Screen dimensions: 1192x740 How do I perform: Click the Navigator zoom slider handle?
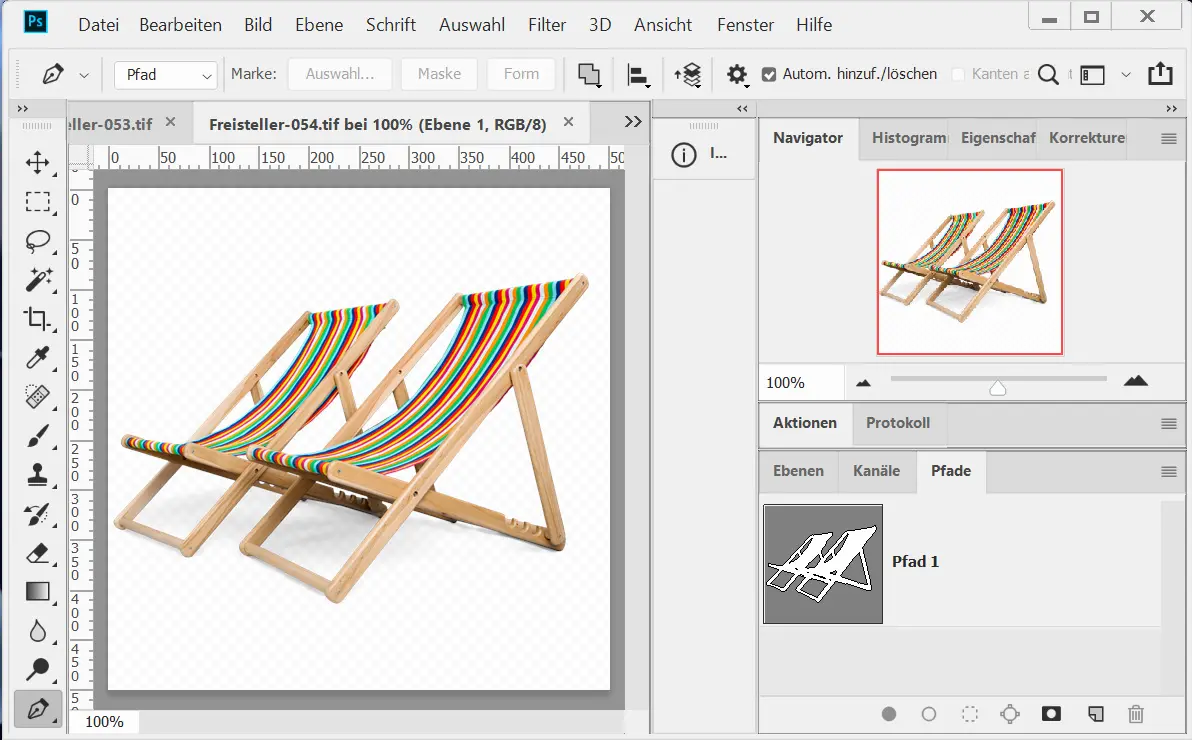coord(997,388)
